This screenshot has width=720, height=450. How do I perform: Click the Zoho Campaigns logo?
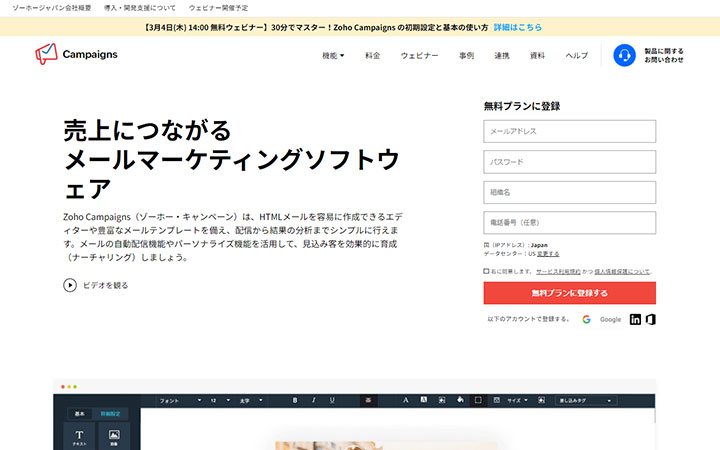point(76,54)
